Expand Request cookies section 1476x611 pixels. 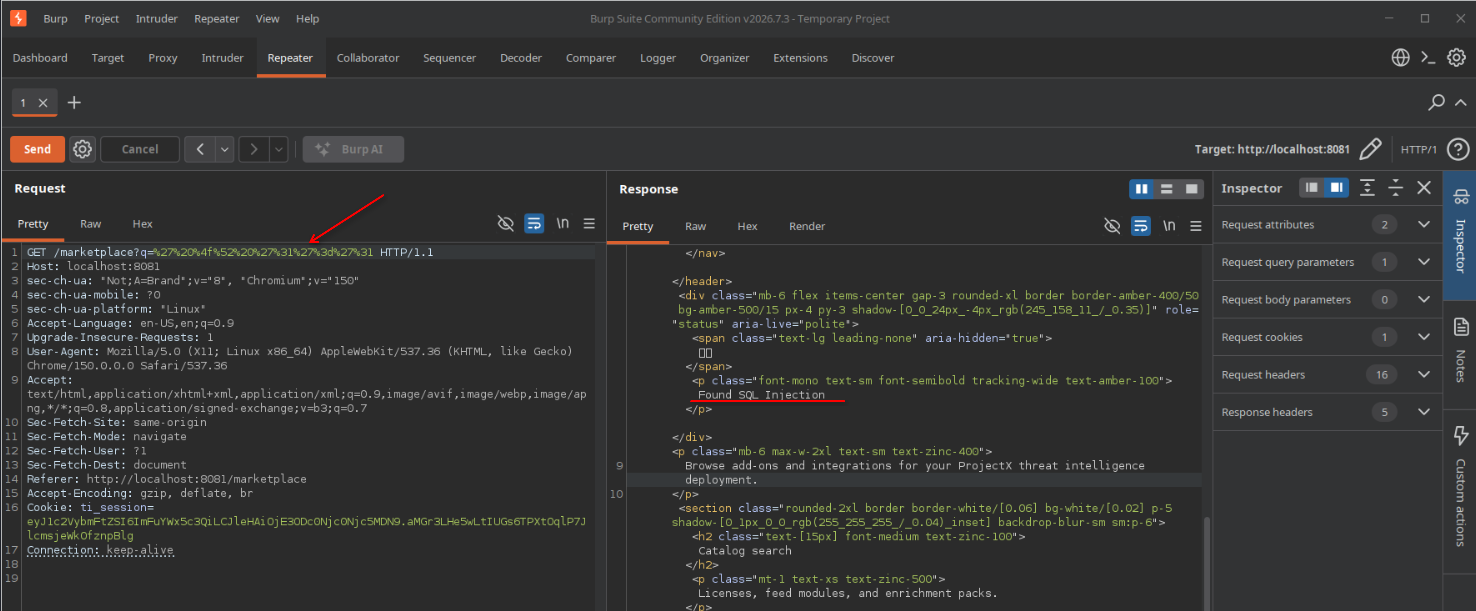tap(1328, 337)
